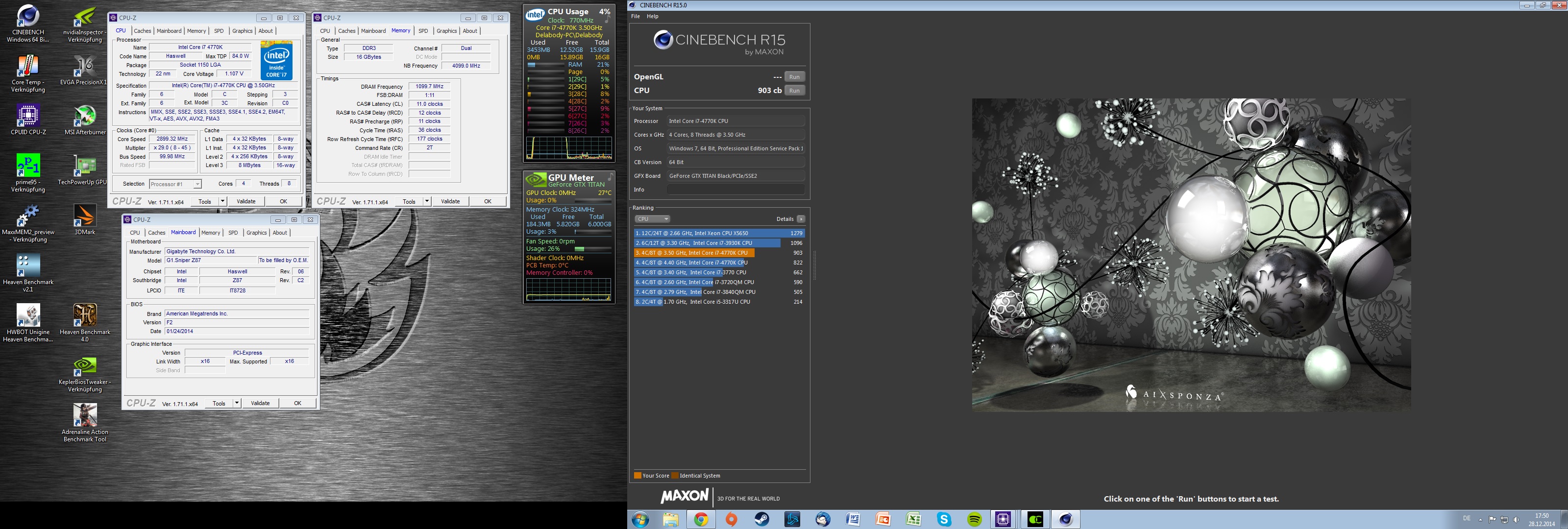Select the CPUID CPU-Z desktop icon
The image size is (1568, 529).
point(28,120)
